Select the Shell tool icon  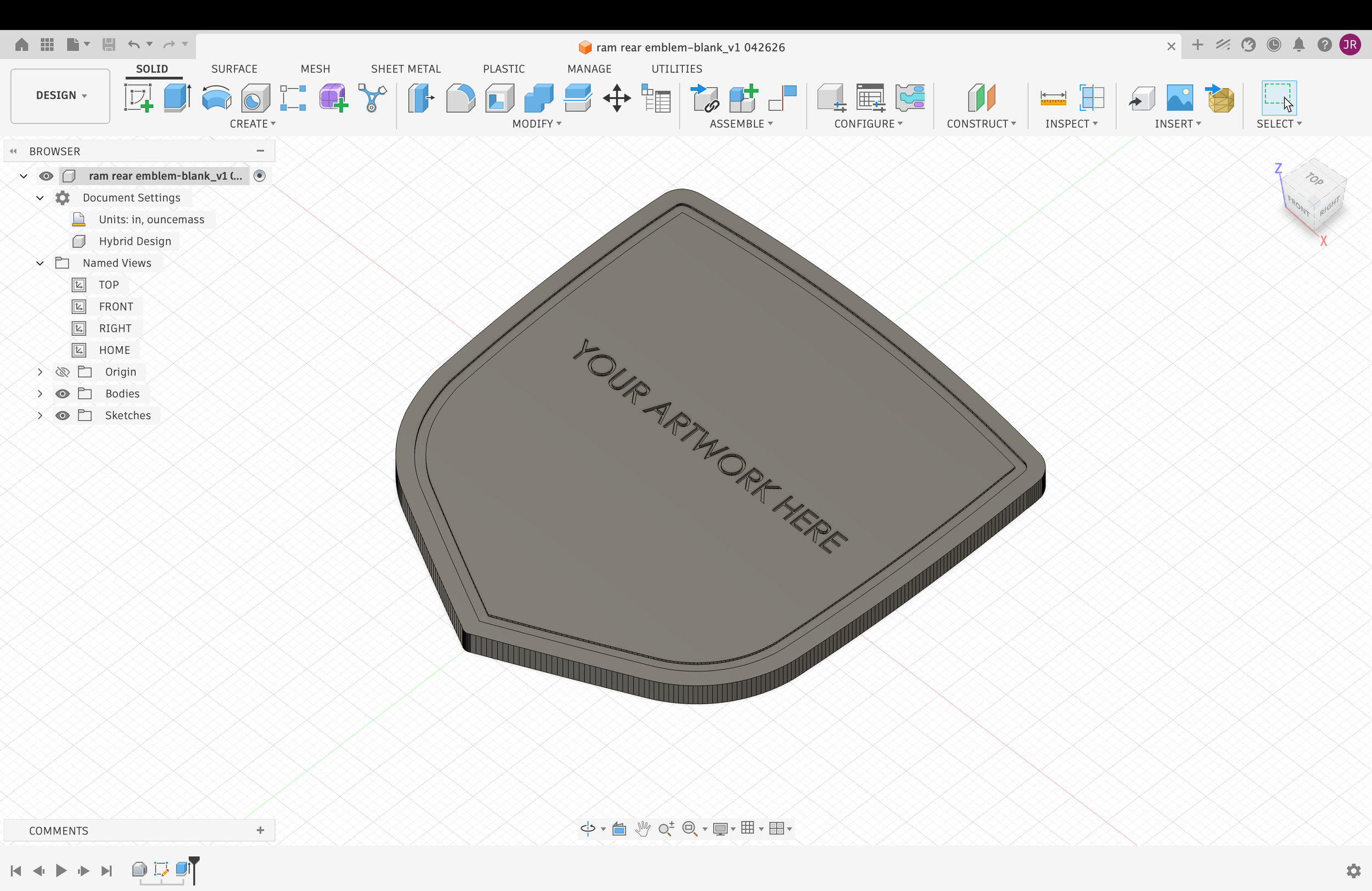click(x=500, y=98)
